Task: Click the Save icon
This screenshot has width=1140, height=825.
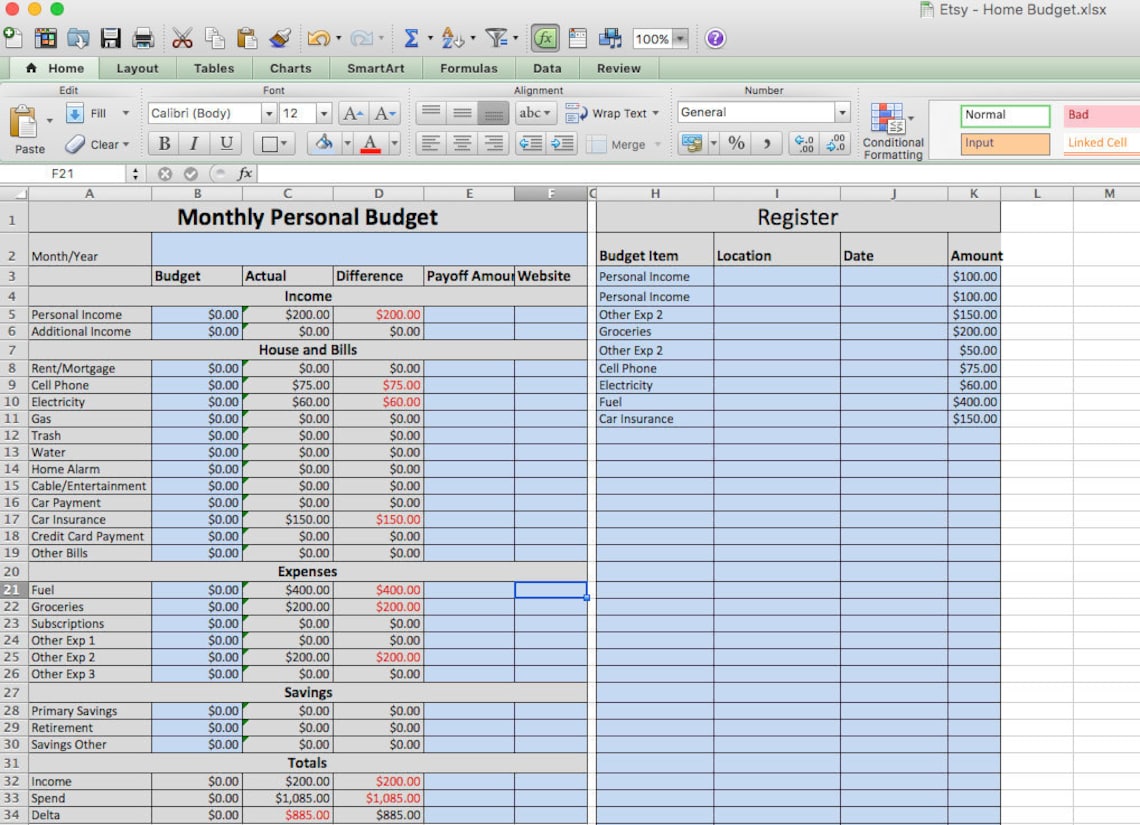Action: pos(111,38)
